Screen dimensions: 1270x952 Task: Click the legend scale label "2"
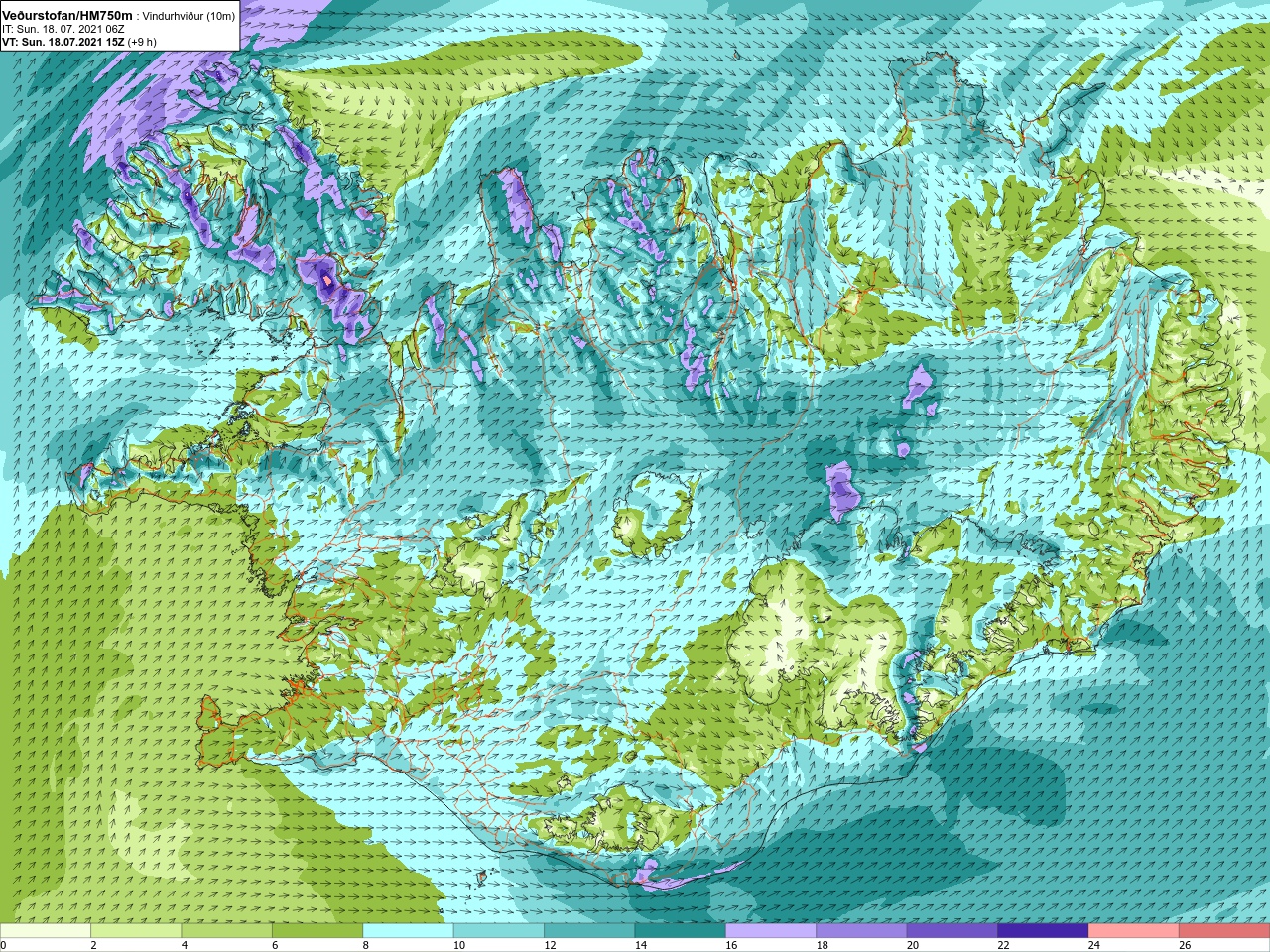93,945
